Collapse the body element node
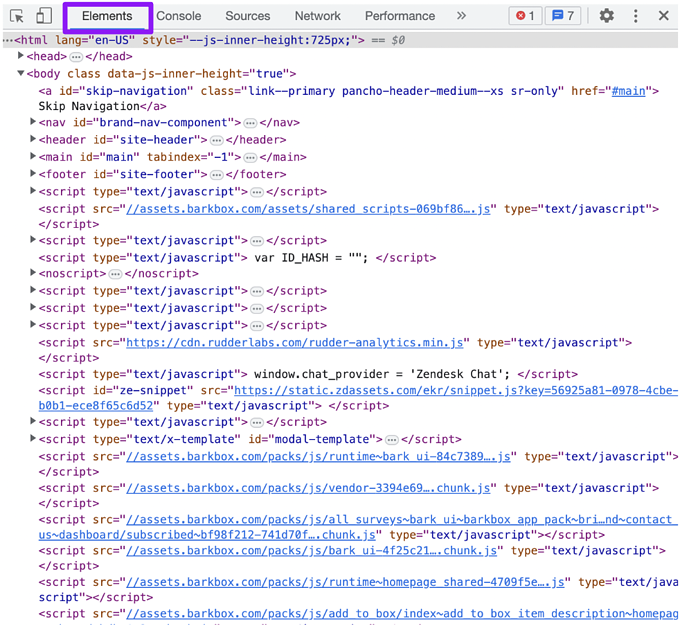The image size is (680, 633). [21, 74]
